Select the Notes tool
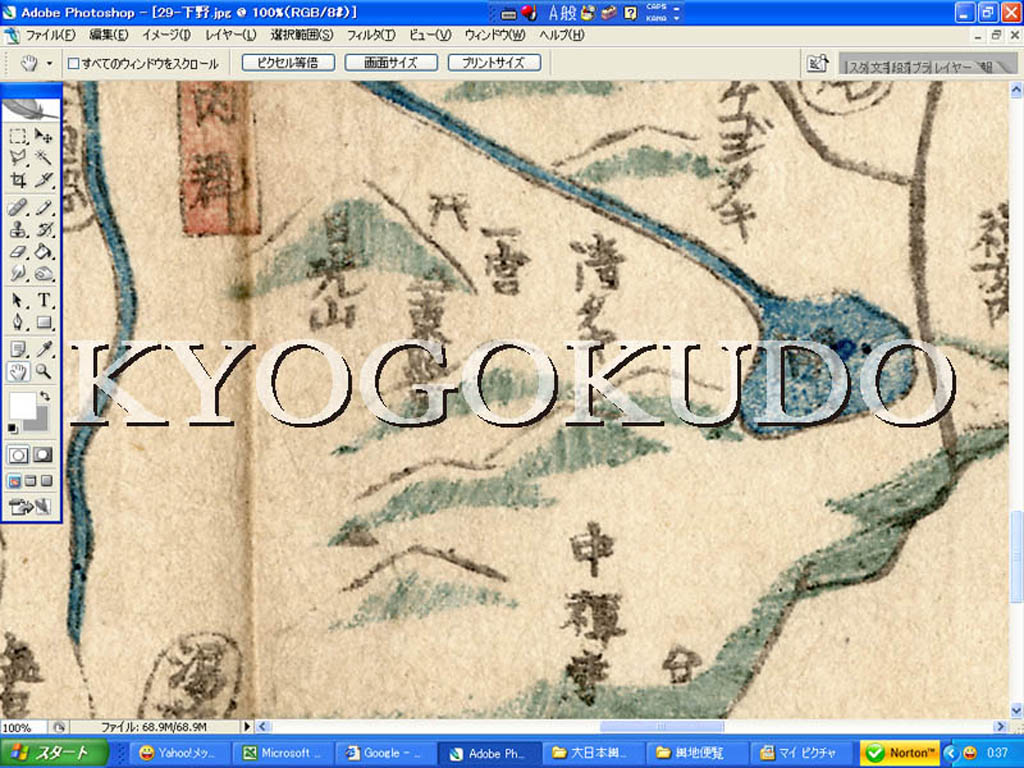This screenshot has width=1024, height=768. coord(18,350)
